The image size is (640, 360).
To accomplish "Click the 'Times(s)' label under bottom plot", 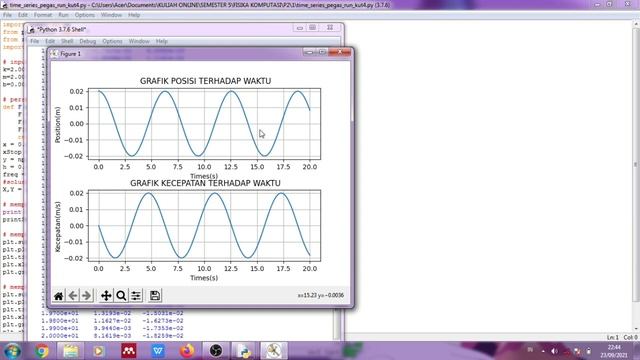I will (x=204, y=278).
